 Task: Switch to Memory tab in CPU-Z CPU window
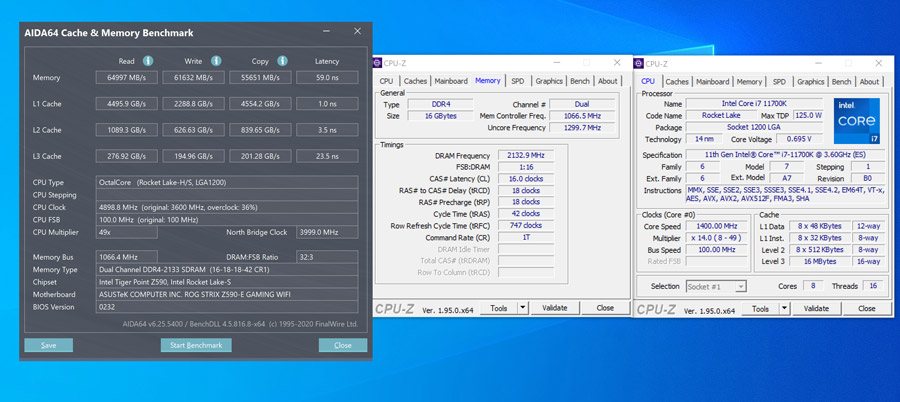[749, 82]
